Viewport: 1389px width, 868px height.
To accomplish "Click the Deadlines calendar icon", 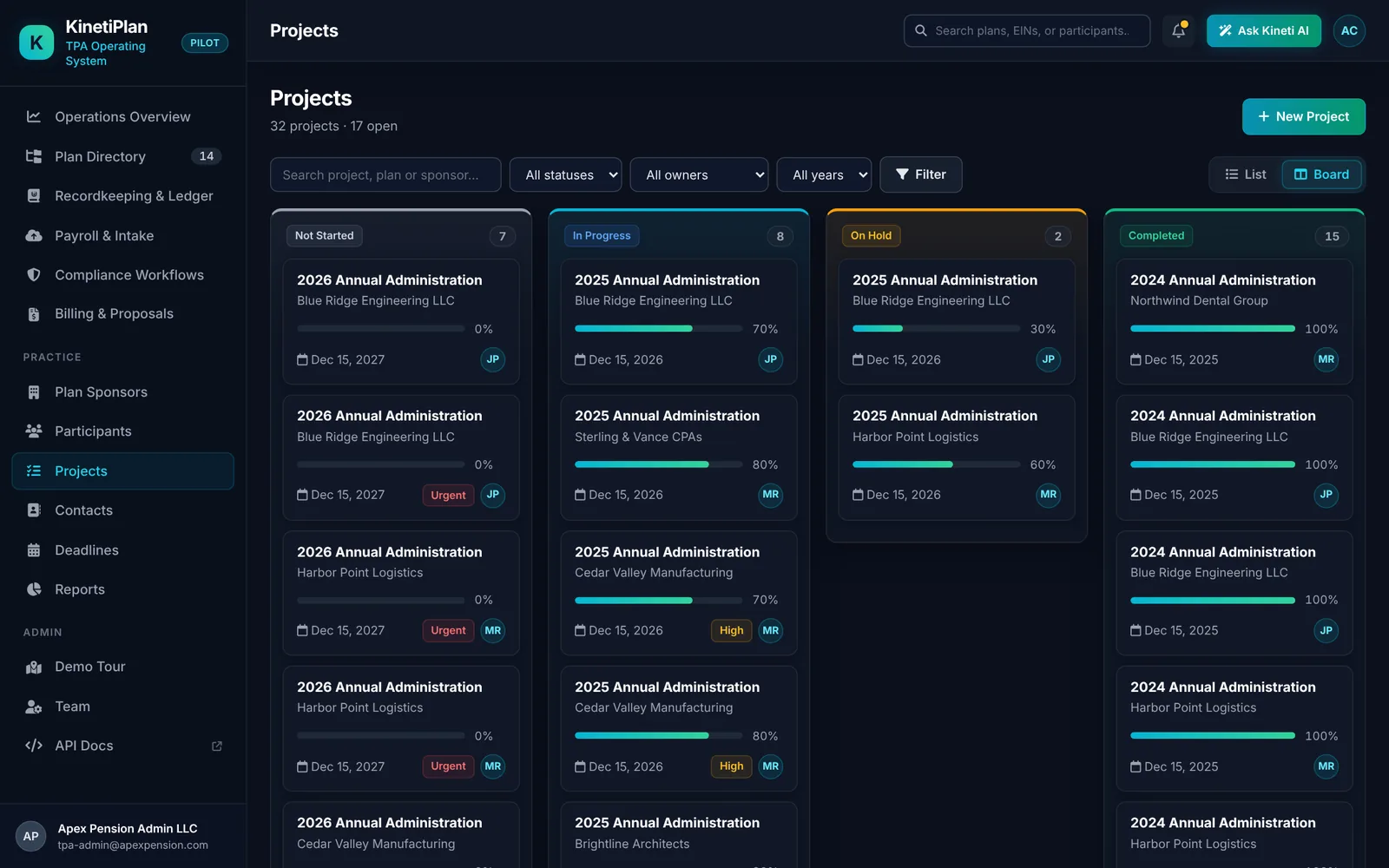I will click(x=34, y=550).
